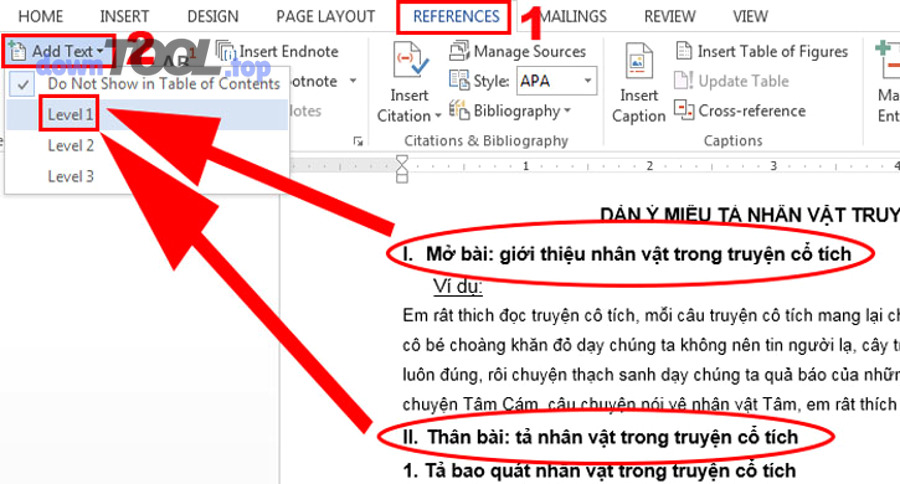Click the Insert Endnote label
This screenshot has height=484, width=900.
point(289,52)
